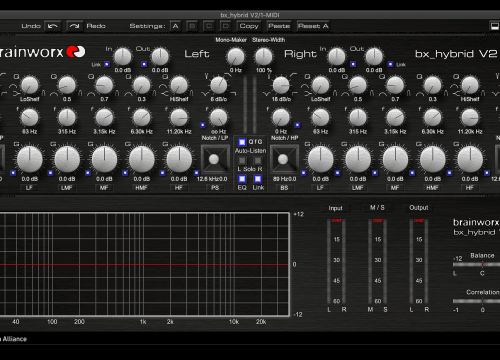
Task: Select settings slot B
Action: point(192,26)
